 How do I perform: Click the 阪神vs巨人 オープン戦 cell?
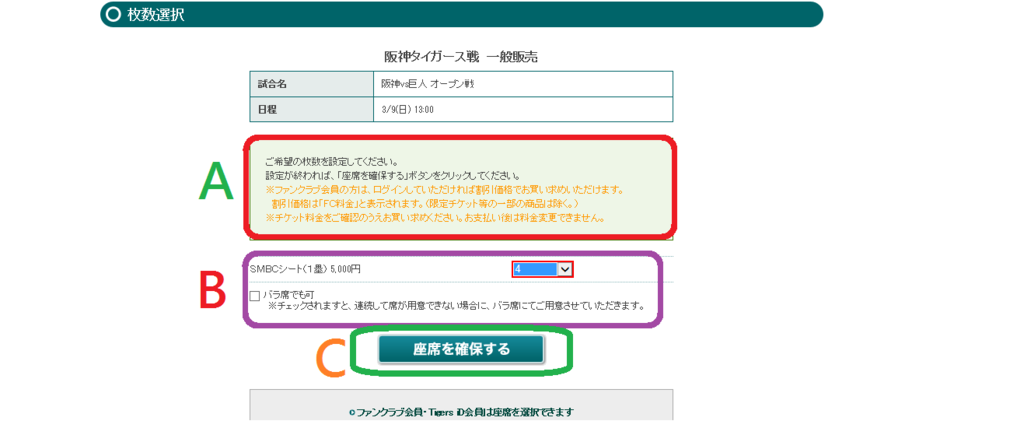pos(524,84)
